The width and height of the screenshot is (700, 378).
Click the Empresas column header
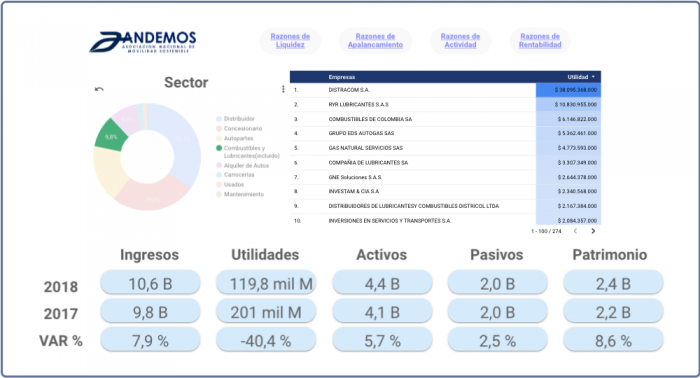[x=342, y=77]
